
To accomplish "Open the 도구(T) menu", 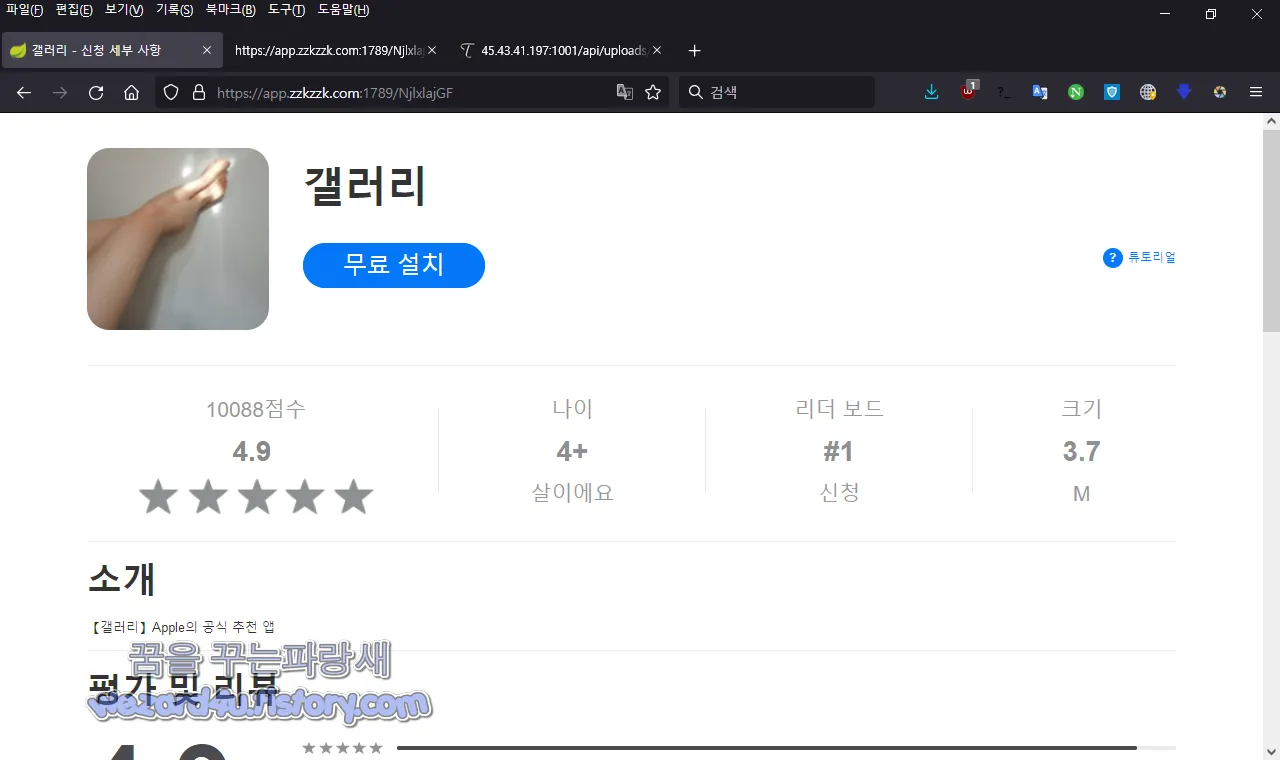I will pos(286,10).
